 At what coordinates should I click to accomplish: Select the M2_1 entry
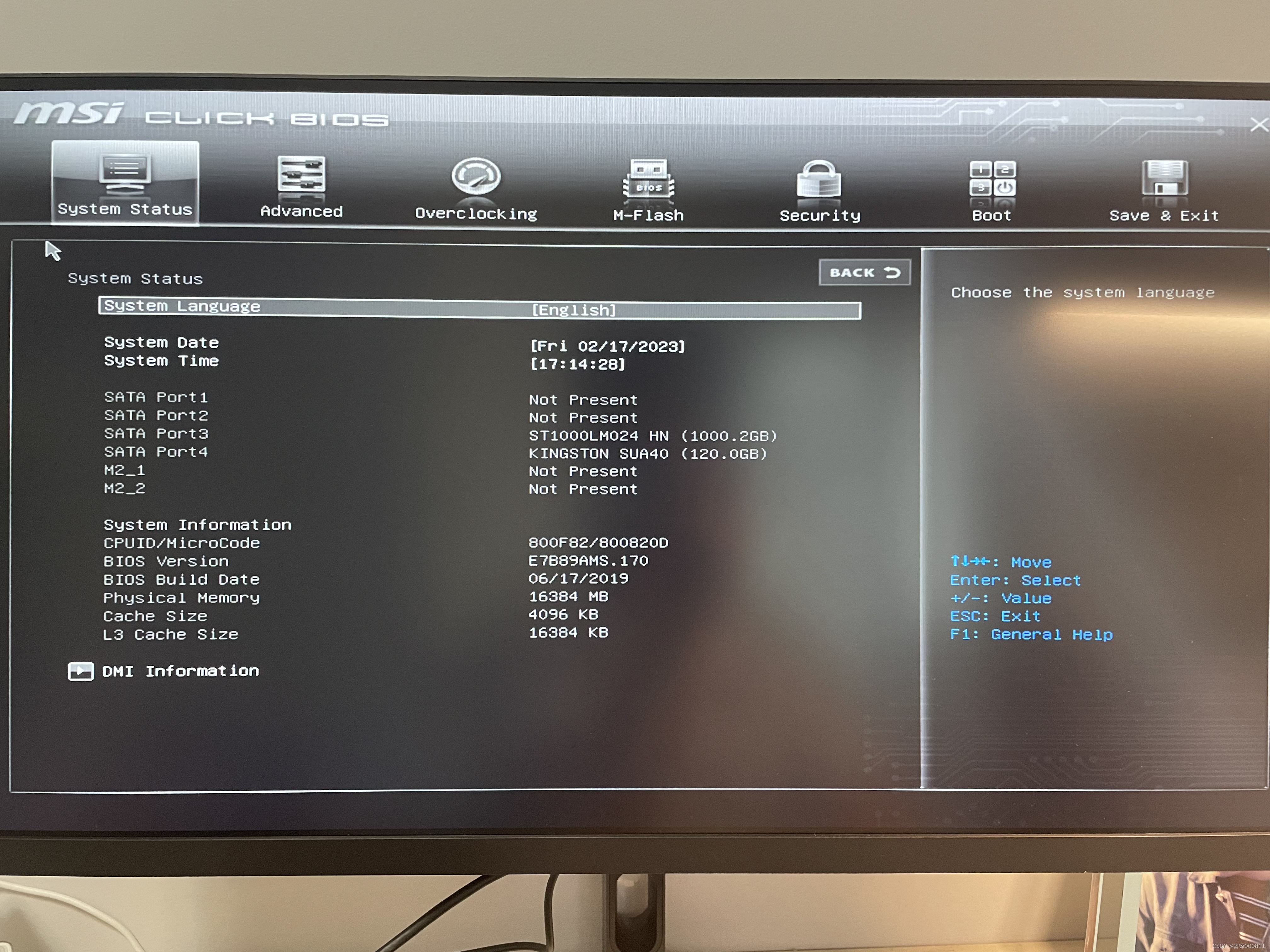point(125,471)
